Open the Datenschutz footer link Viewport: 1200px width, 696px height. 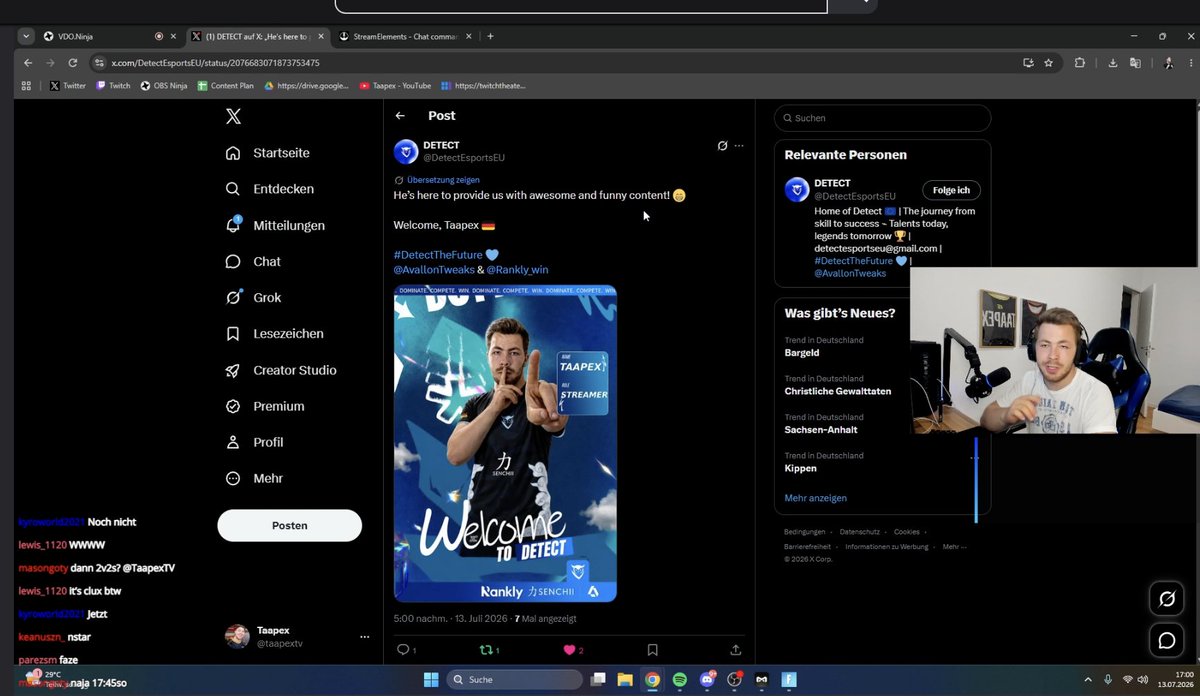(860, 532)
